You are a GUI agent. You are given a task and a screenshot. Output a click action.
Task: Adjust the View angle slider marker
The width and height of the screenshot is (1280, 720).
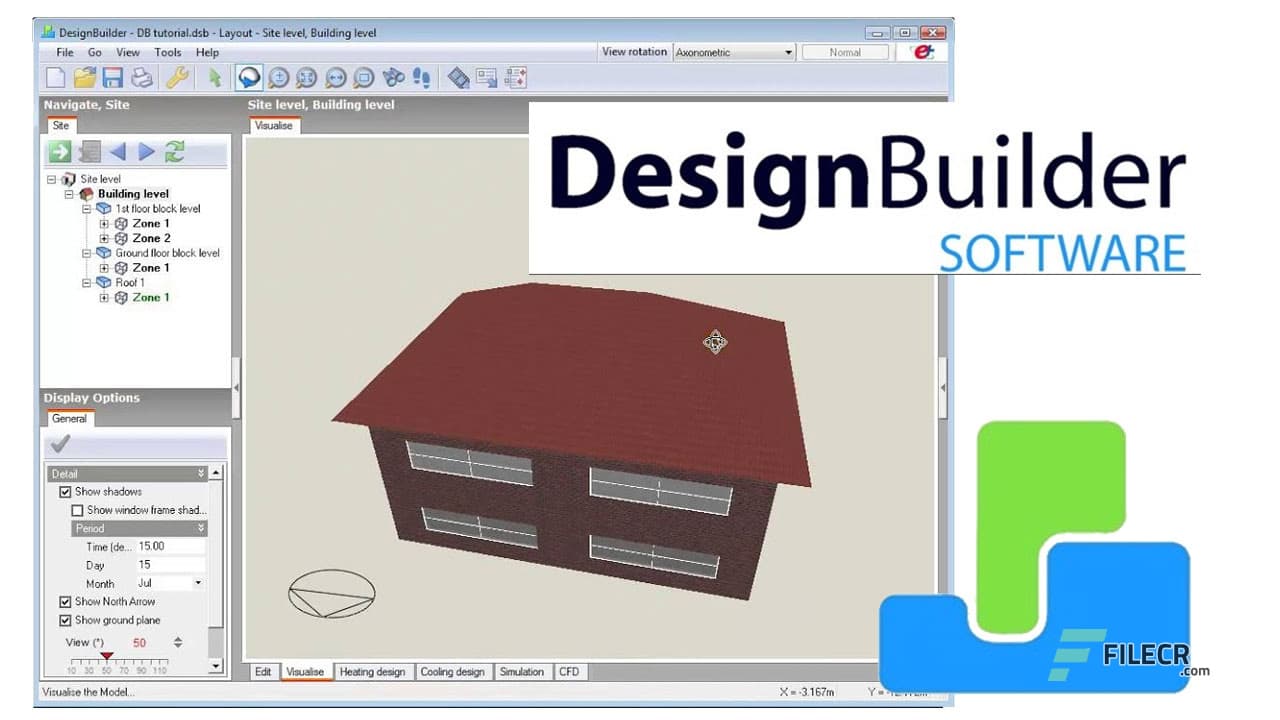pos(107,656)
